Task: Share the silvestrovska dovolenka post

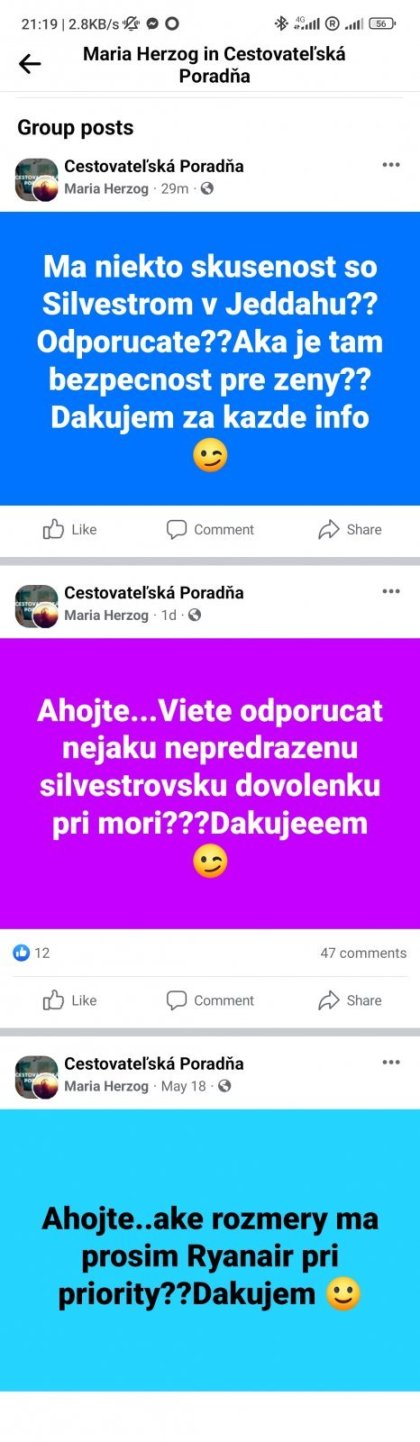Action: click(350, 1000)
